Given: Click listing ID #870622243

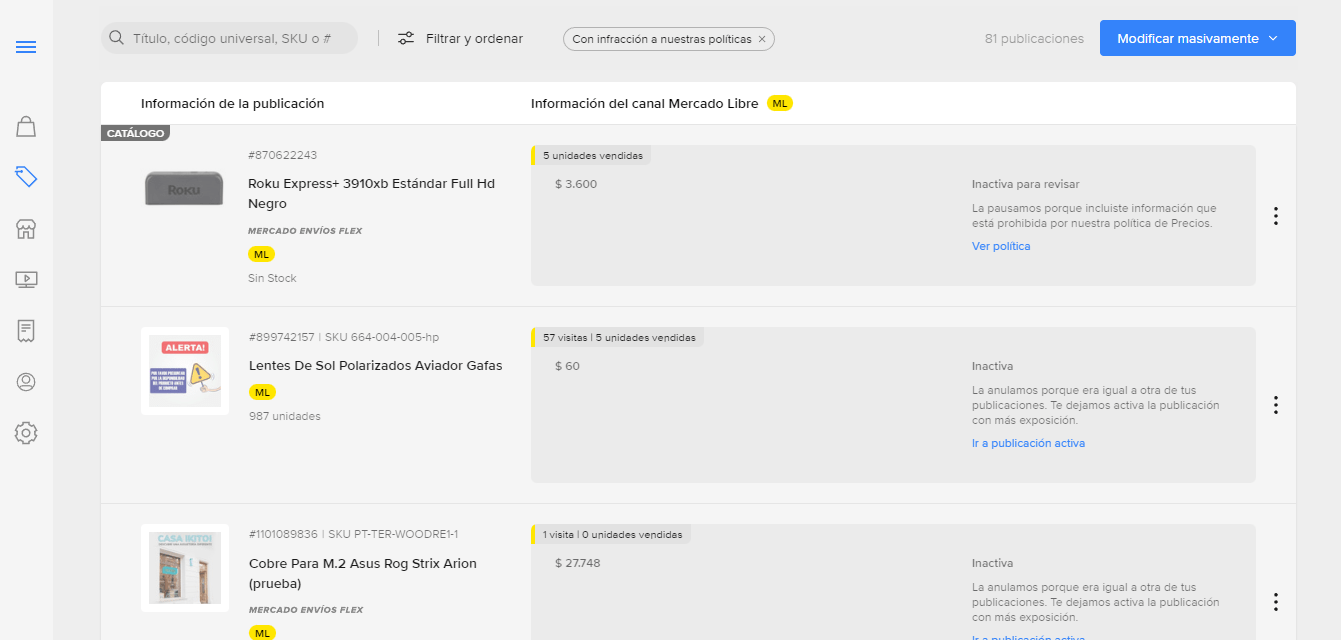Looking at the screenshot, I should coord(283,155).
